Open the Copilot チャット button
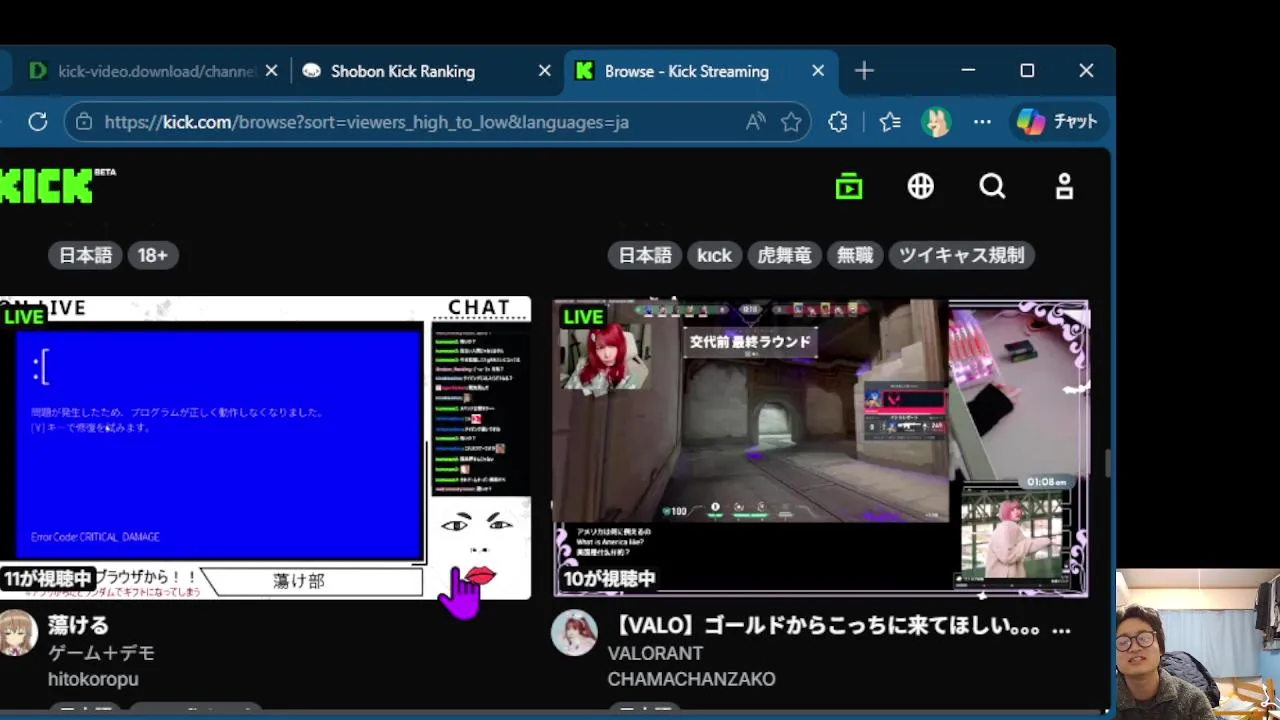 tap(1057, 122)
